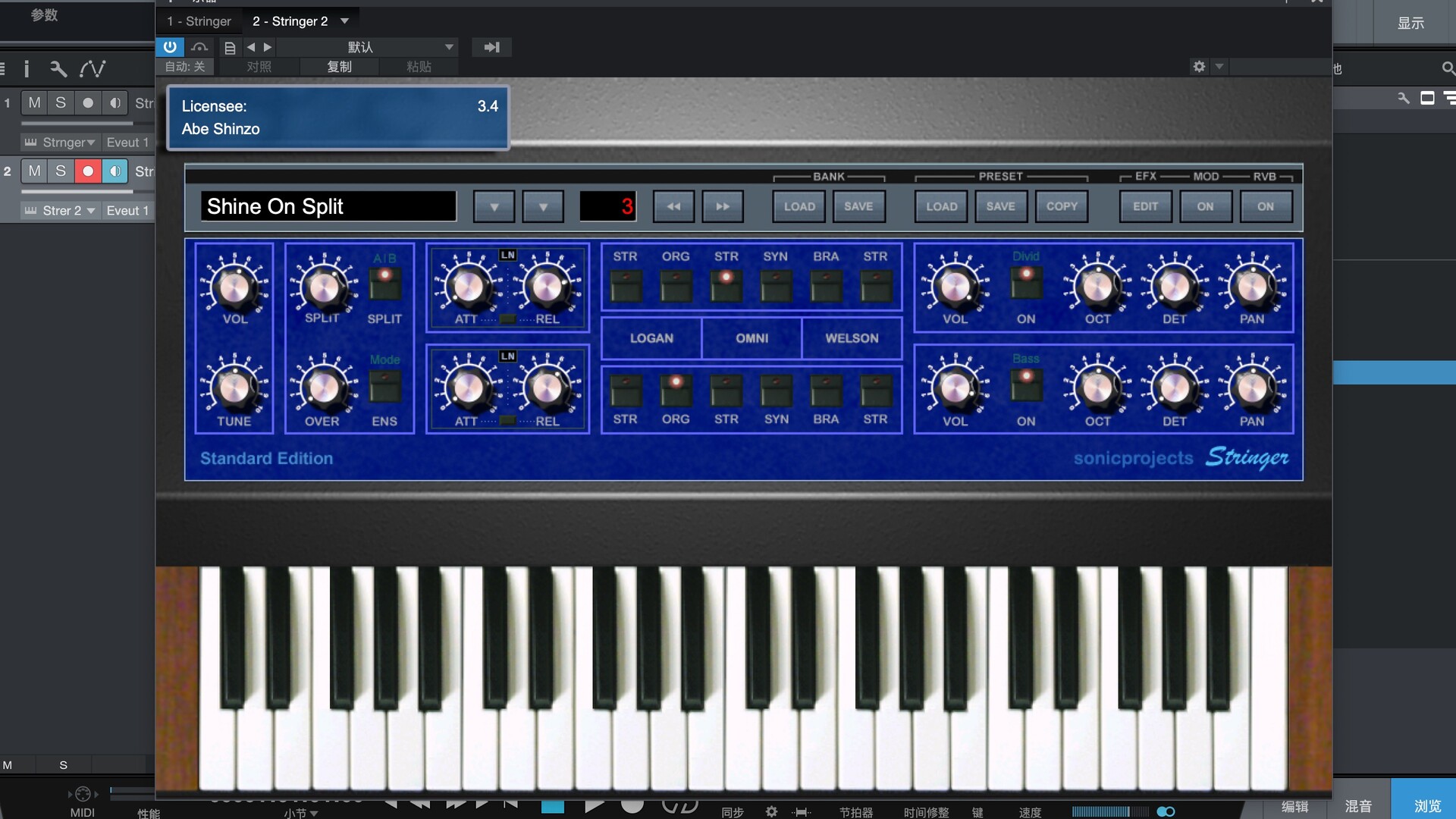Open sync settings gear icon near 同步
1456x819 pixels.
(771, 810)
